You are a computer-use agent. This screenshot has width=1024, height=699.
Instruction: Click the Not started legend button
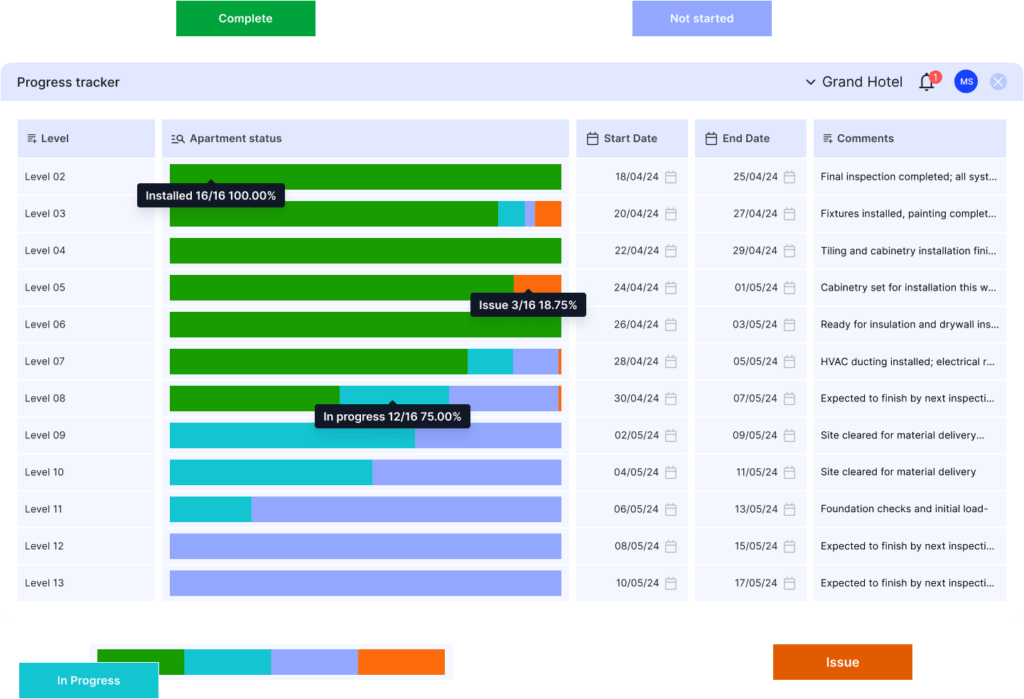[x=701, y=18]
